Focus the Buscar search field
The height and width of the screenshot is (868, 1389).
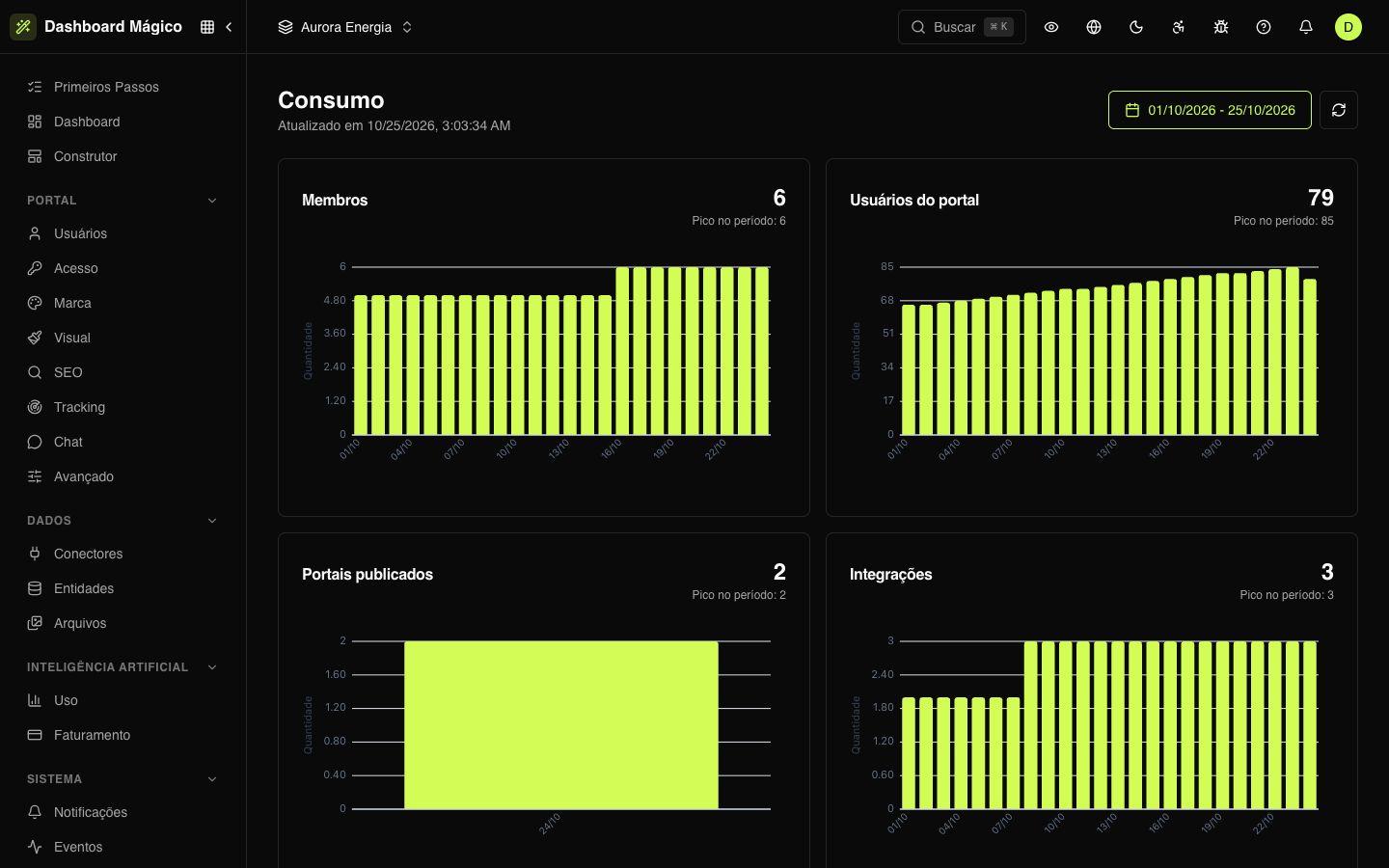pos(962,27)
